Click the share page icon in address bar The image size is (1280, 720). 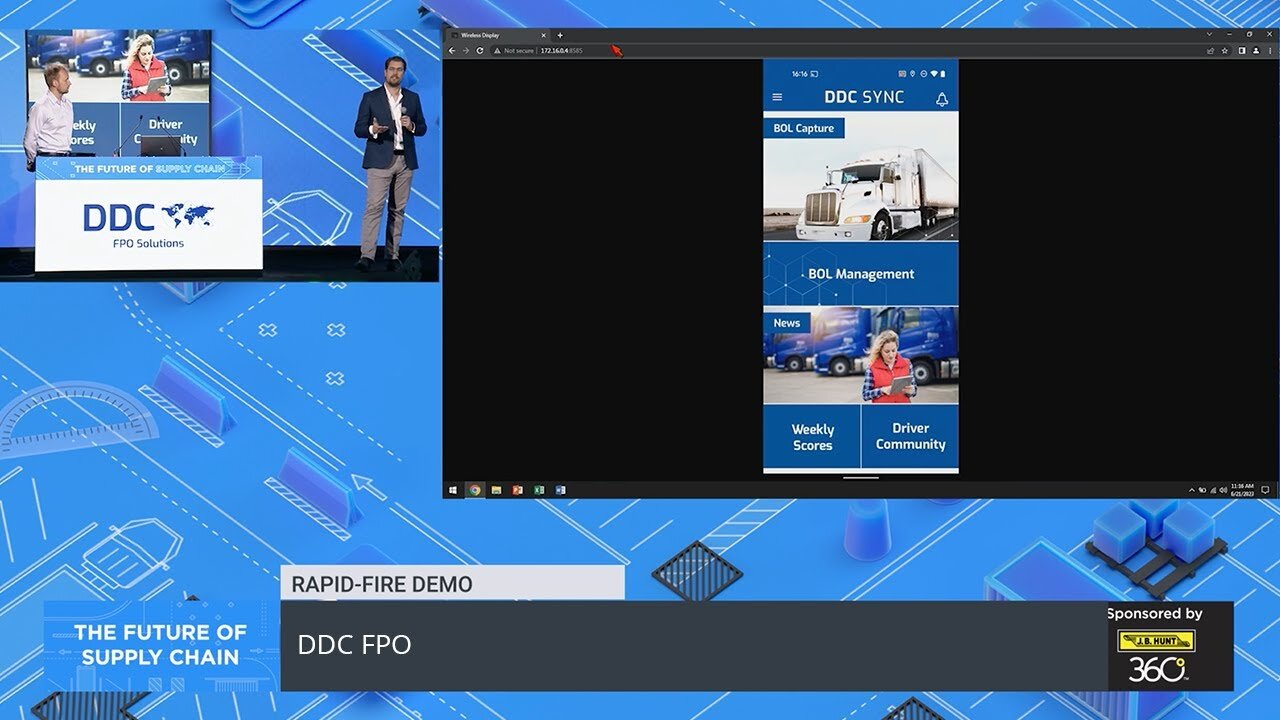point(1210,51)
